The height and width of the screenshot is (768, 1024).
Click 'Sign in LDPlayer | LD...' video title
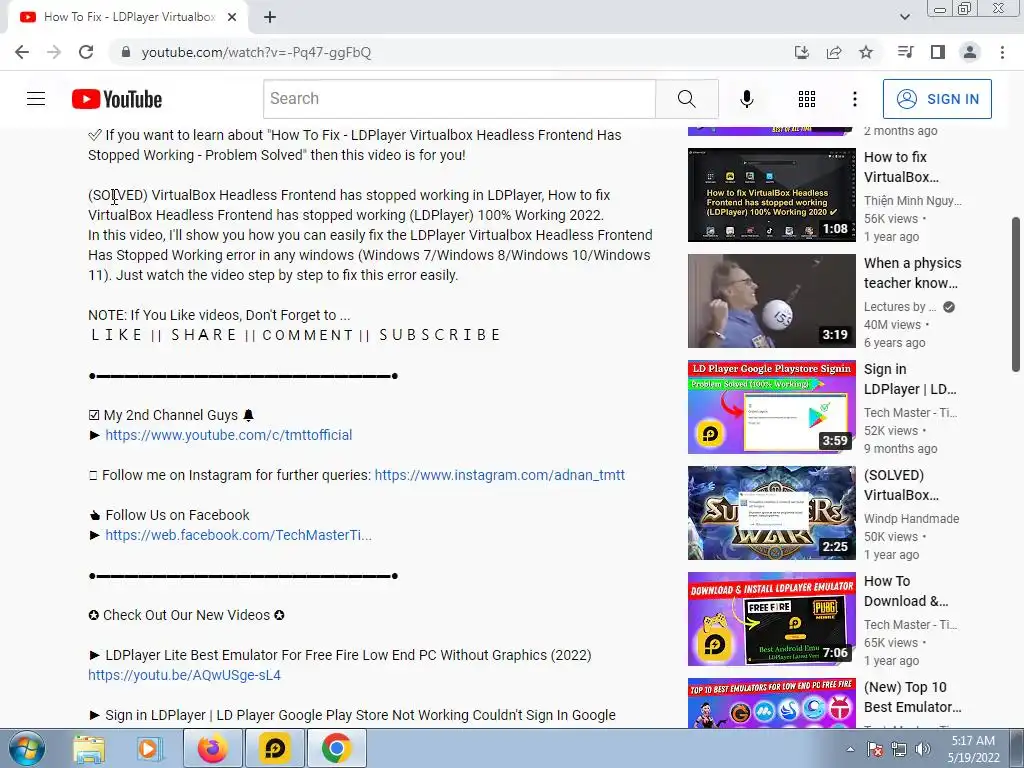click(x=910, y=379)
